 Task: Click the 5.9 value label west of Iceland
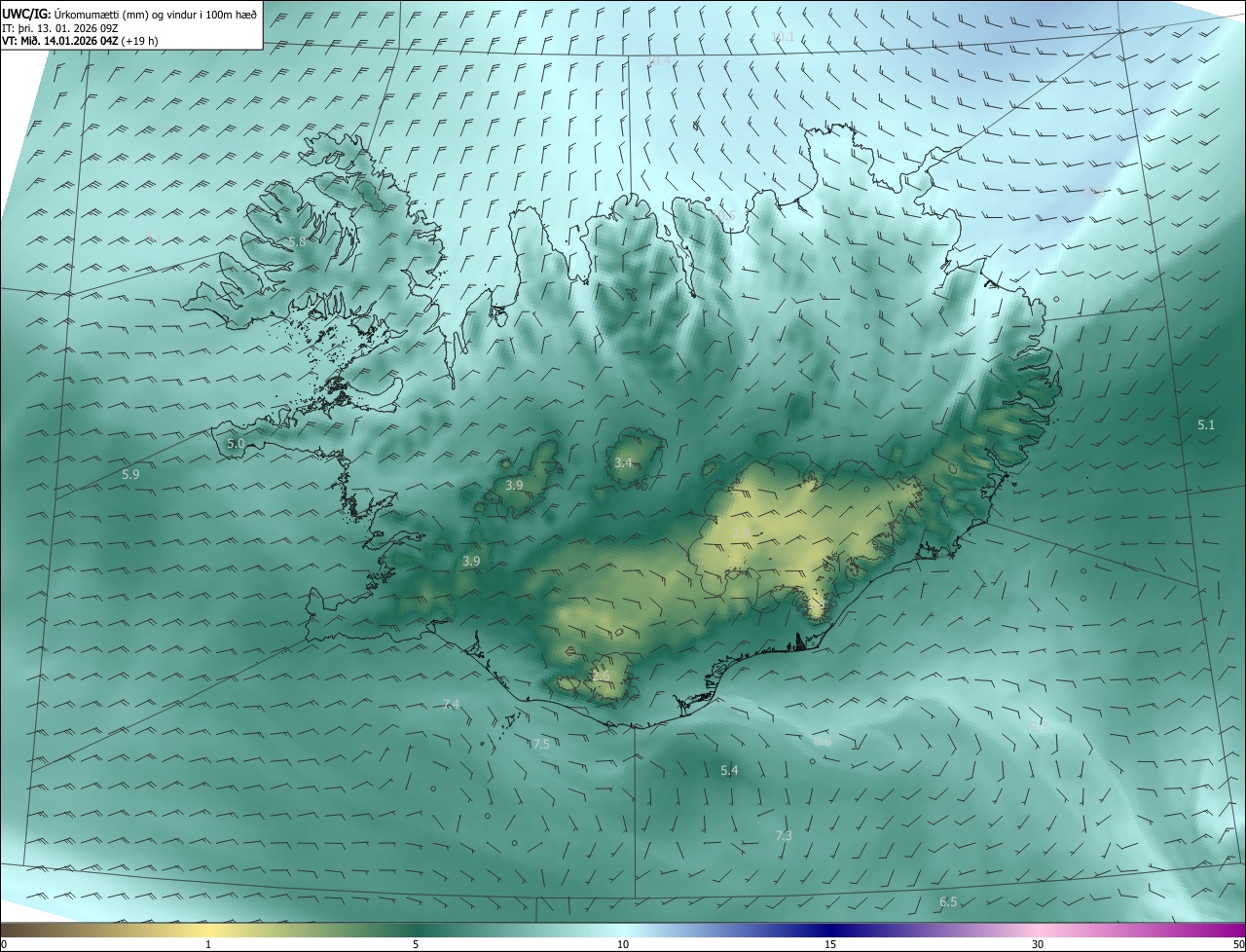130,474
